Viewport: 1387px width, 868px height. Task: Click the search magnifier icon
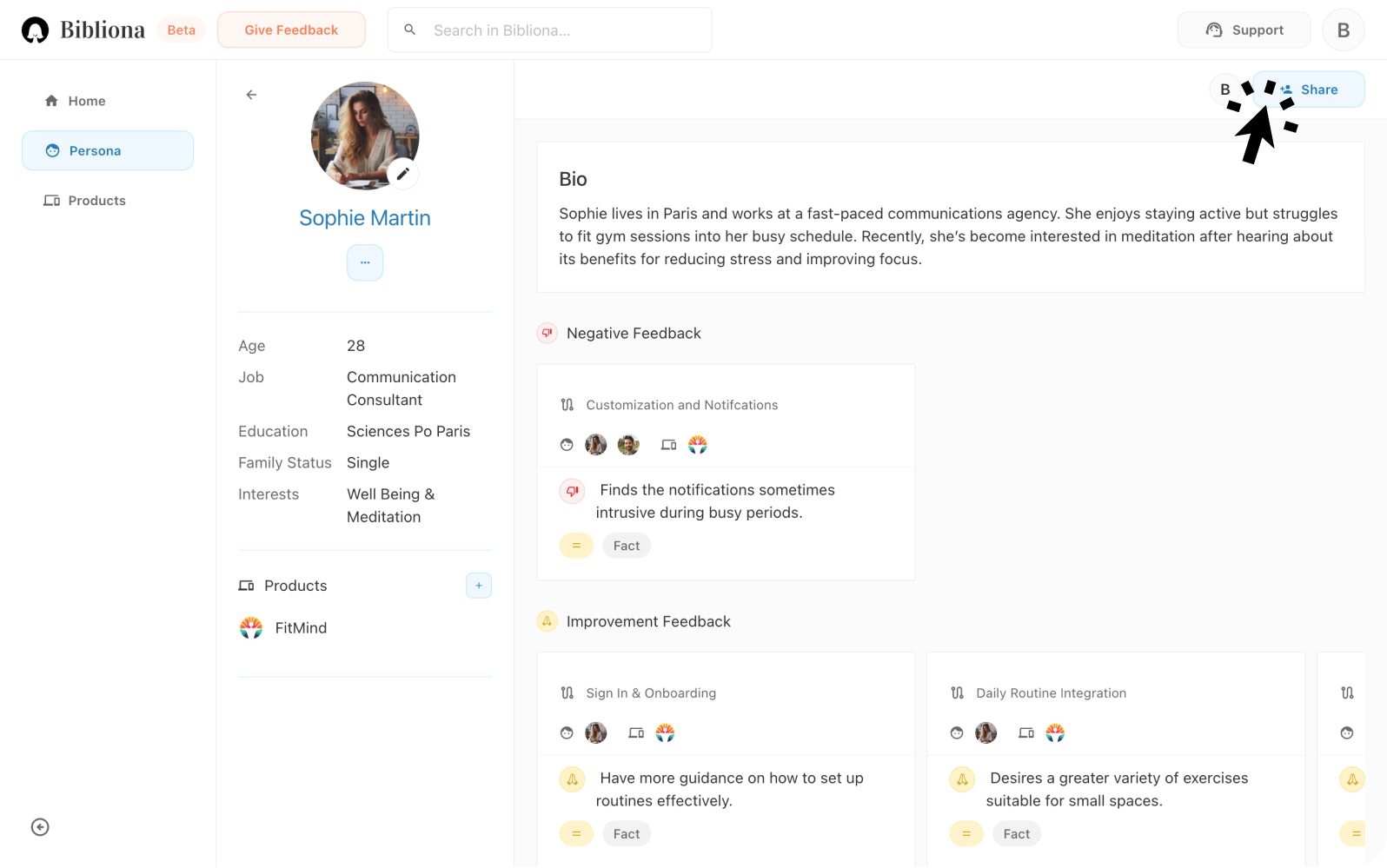(x=410, y=30)
